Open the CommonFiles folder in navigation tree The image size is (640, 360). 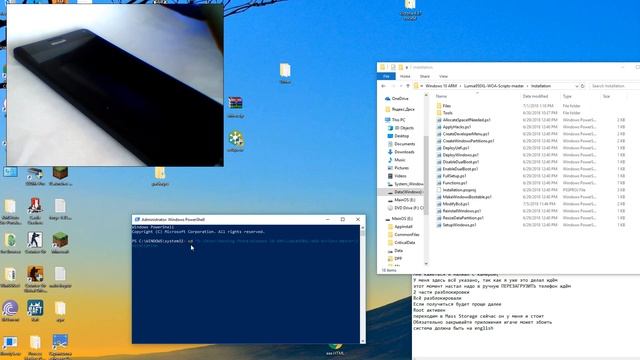pos(407,235)
